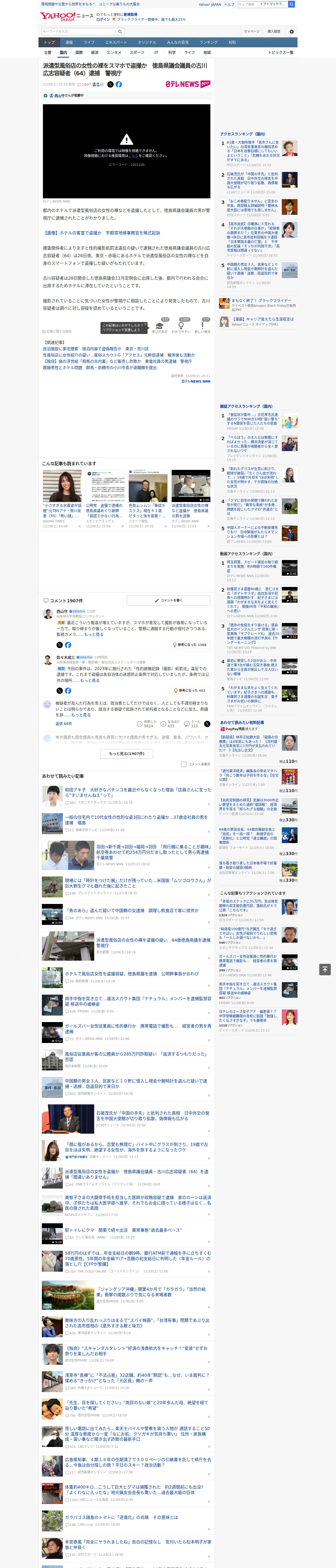The height and width of the screenshot is (1568, 336).
Task: Open the ランキング tab
Action: [209, 42]
